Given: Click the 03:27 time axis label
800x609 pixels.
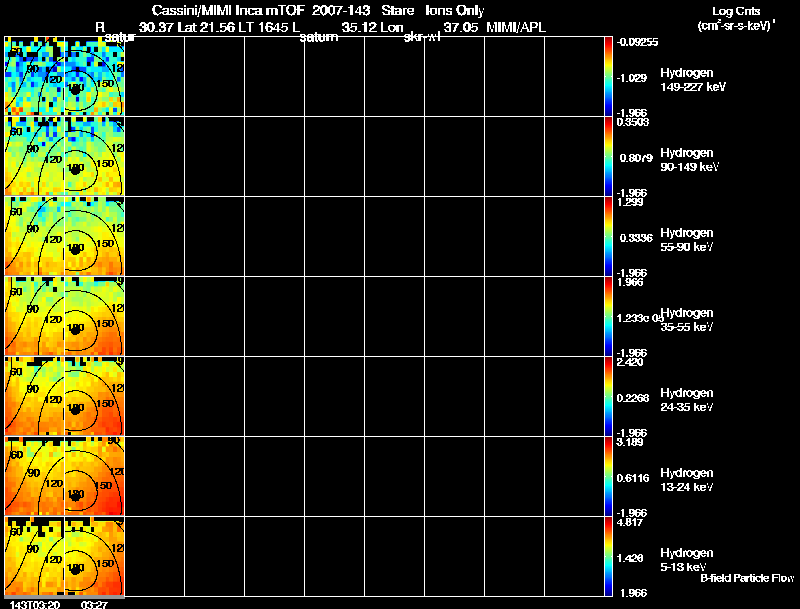Looking at the screenshot, I should click(x=94, y=604).
